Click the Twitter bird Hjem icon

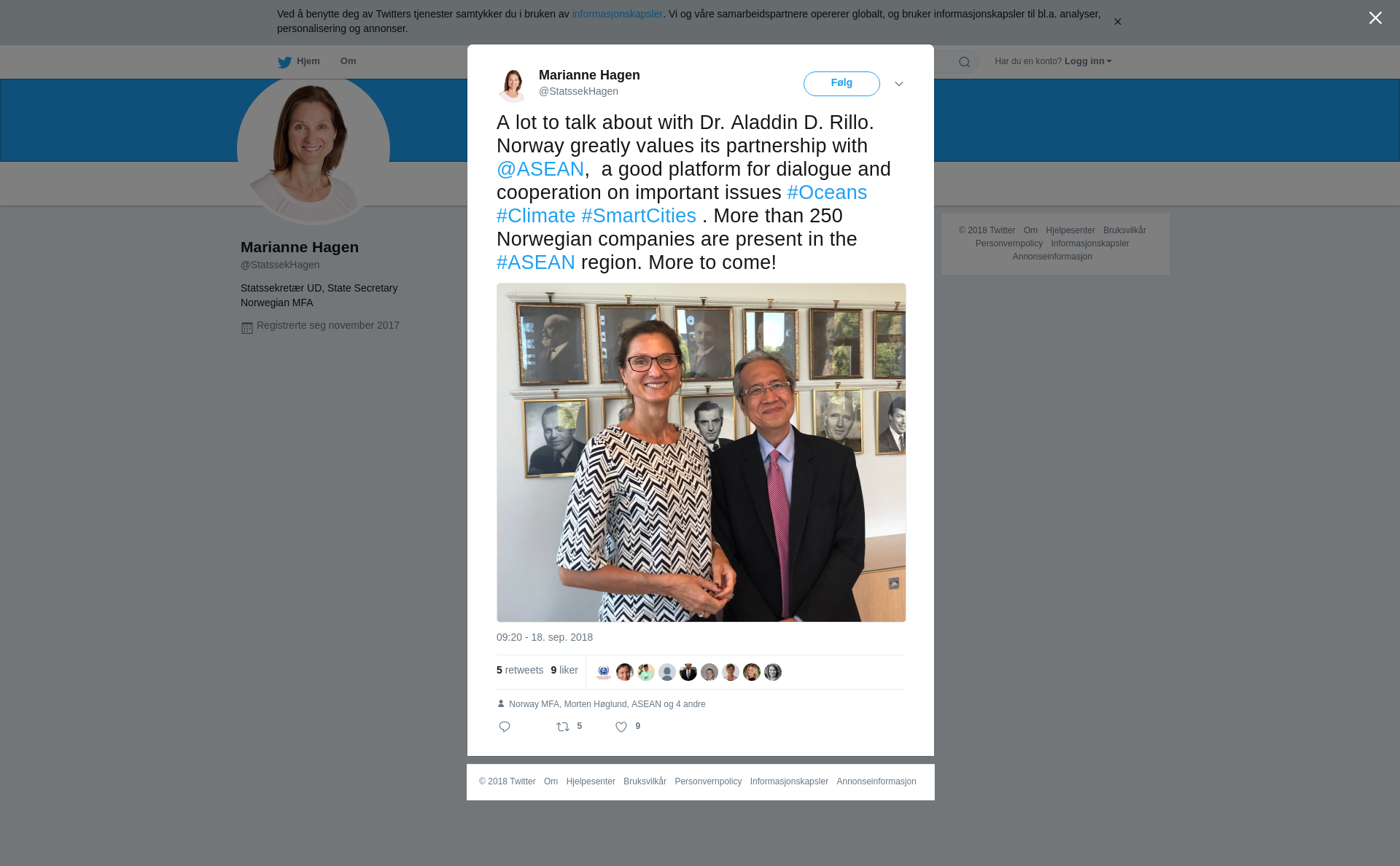click(x=284, y=62)
